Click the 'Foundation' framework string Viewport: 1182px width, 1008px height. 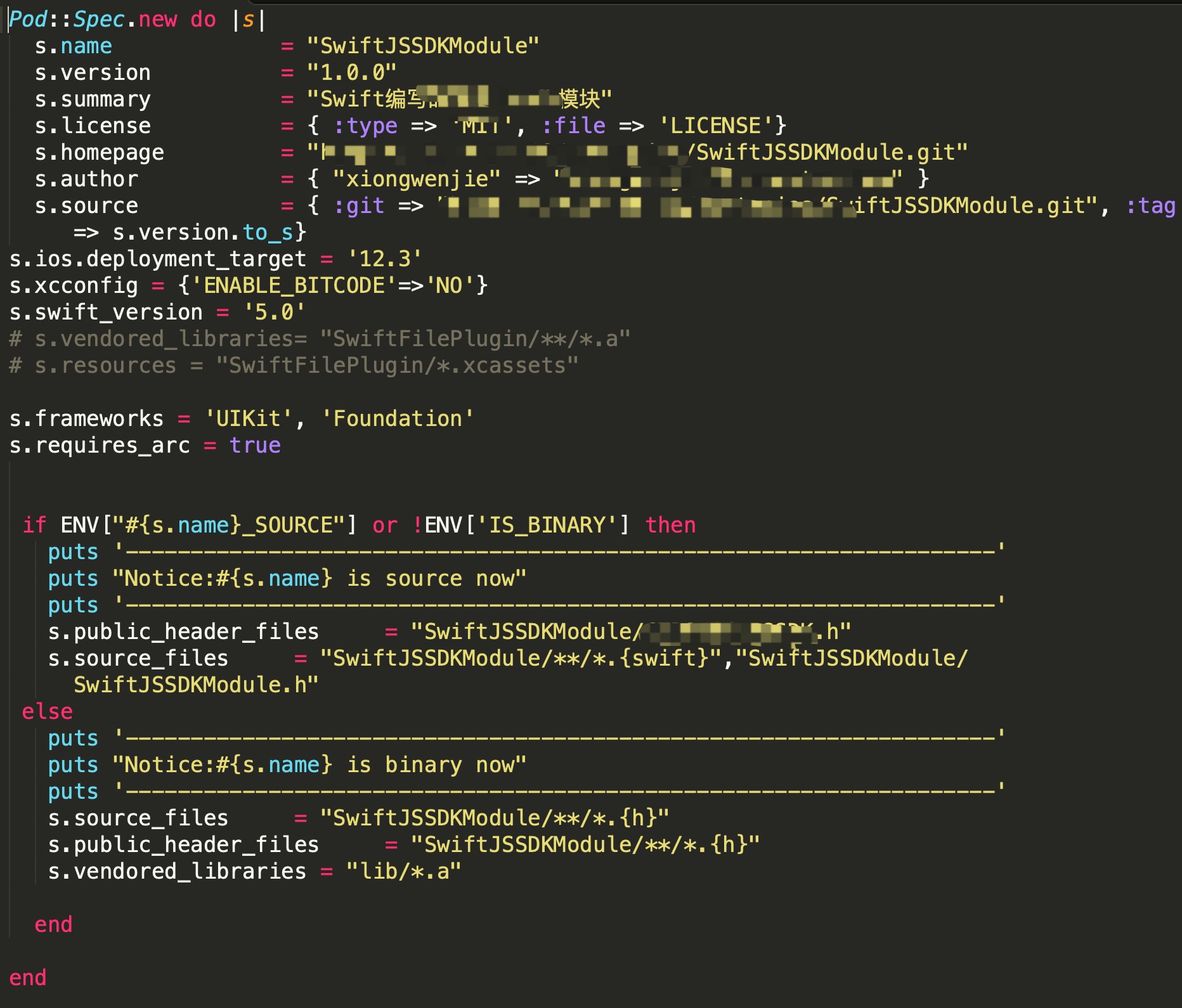coord(398,419)
